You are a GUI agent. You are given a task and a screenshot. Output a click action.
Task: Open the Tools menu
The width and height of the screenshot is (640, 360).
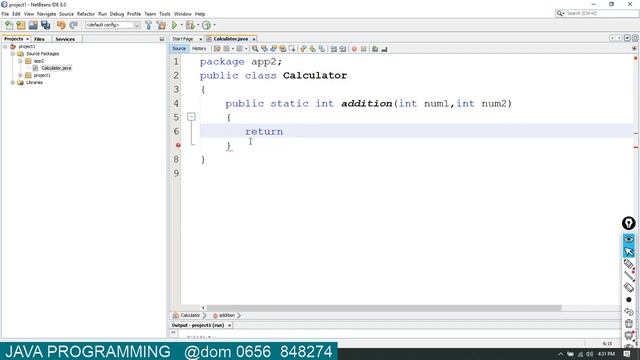pyautogui.click(x=164, y=14)
